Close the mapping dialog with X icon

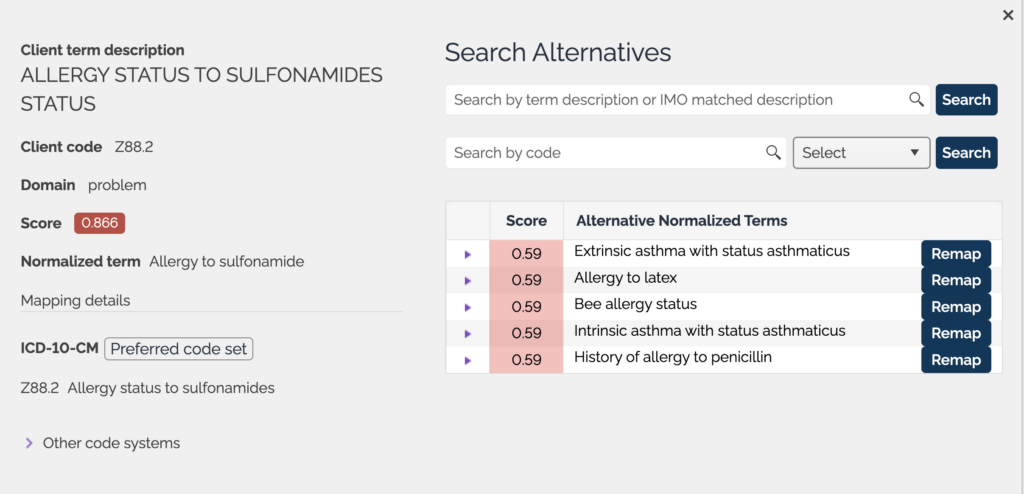pyautogui.click(x=1008, y=15)
